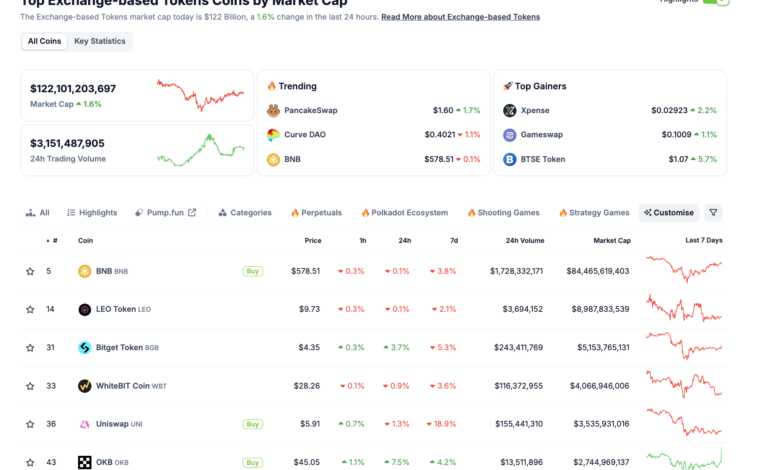Screen dimensions: 780x470
Task: Switch to the Key Statistics tab
Action: pos(99,41)
